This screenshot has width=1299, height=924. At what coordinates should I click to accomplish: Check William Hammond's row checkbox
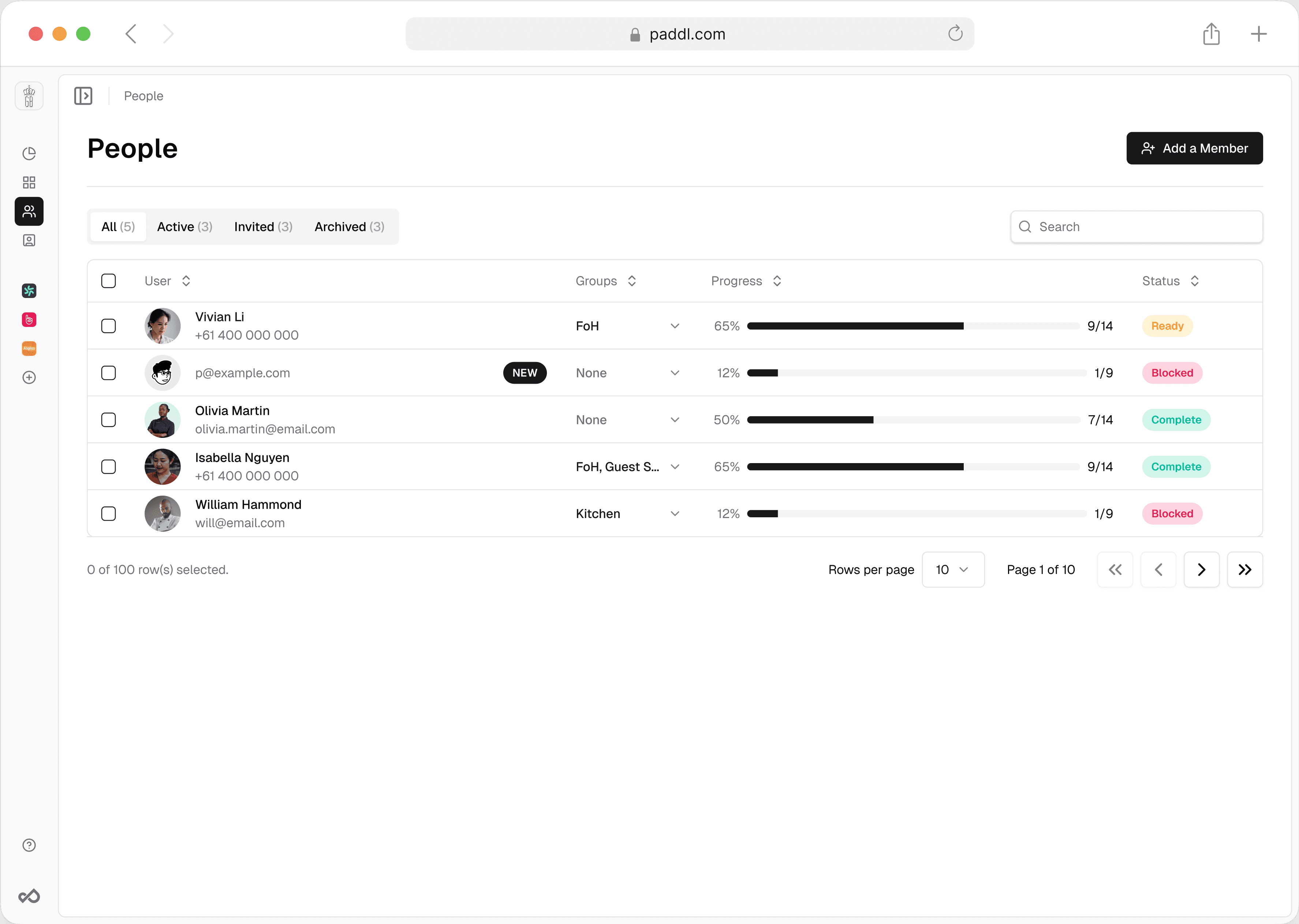coord(109,513)
